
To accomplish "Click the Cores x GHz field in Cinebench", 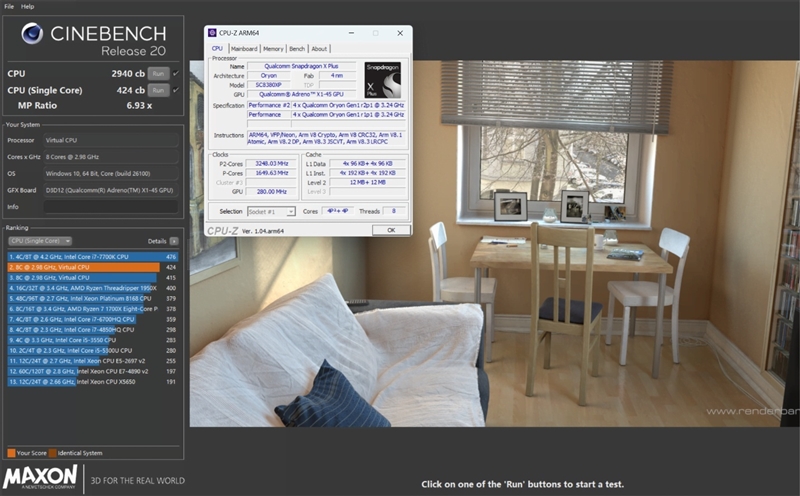I will coord(111,157).
